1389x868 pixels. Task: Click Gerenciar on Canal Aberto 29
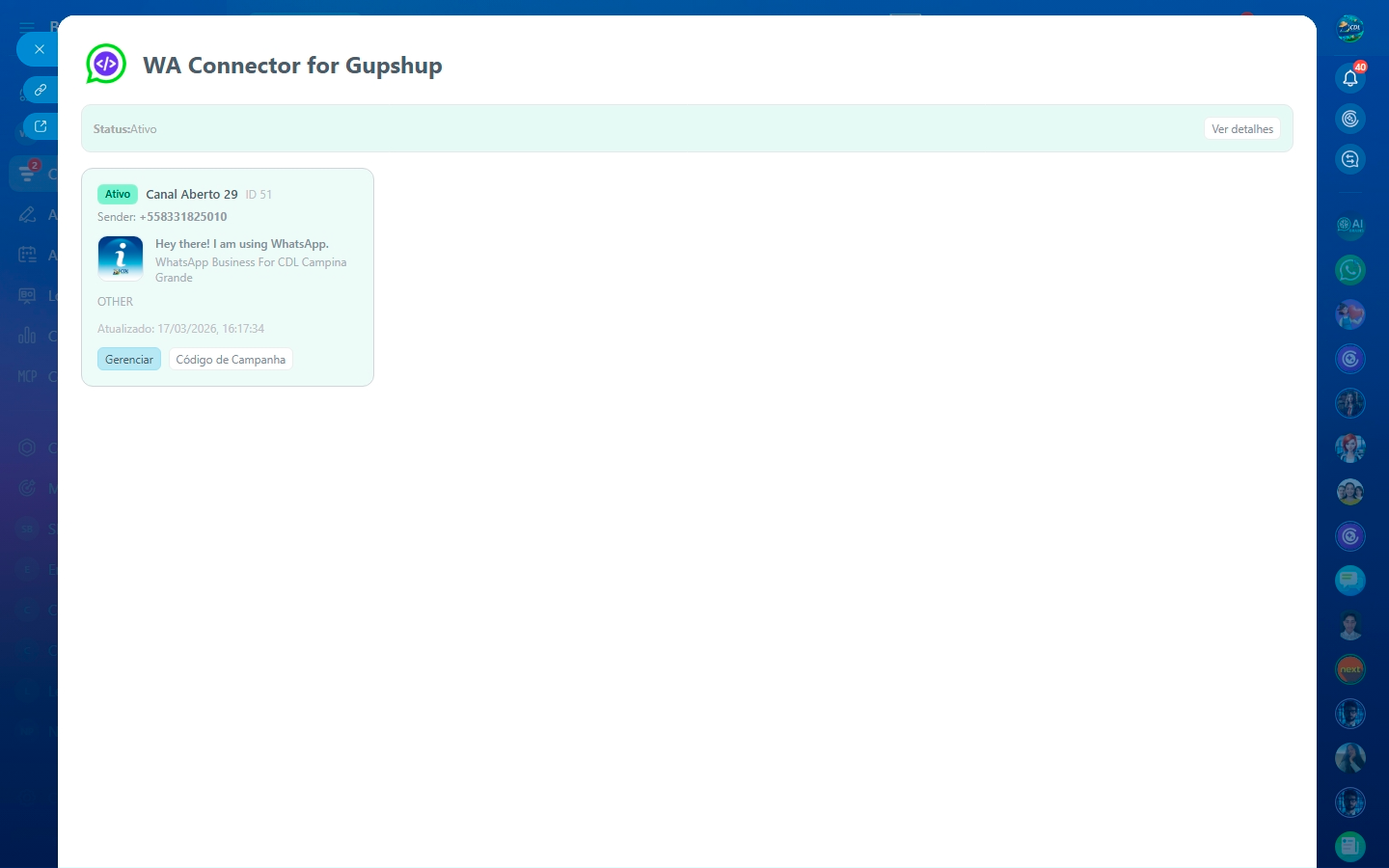point(129,360)
